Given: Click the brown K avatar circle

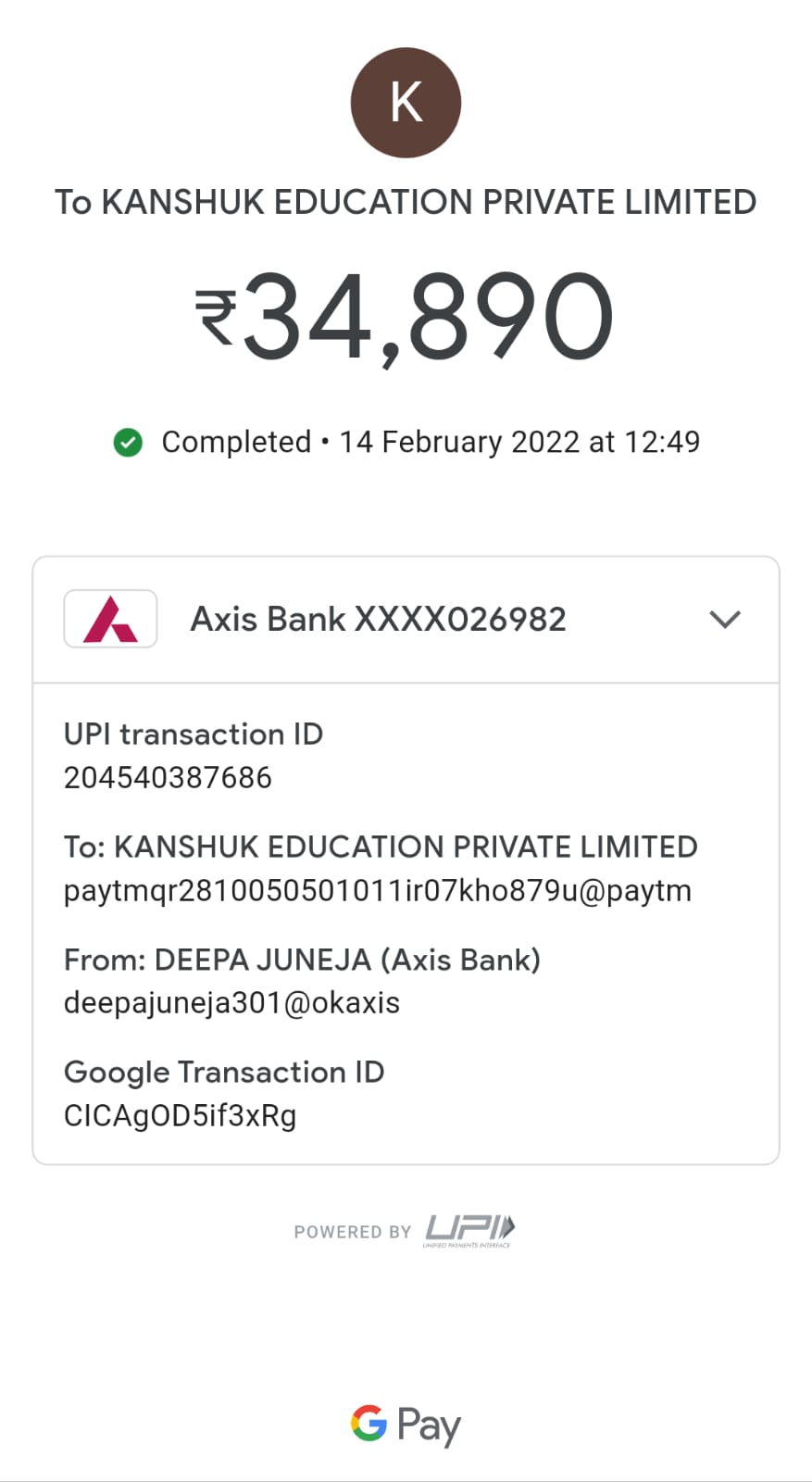Looking at the screenshot, I should (406, 103).
